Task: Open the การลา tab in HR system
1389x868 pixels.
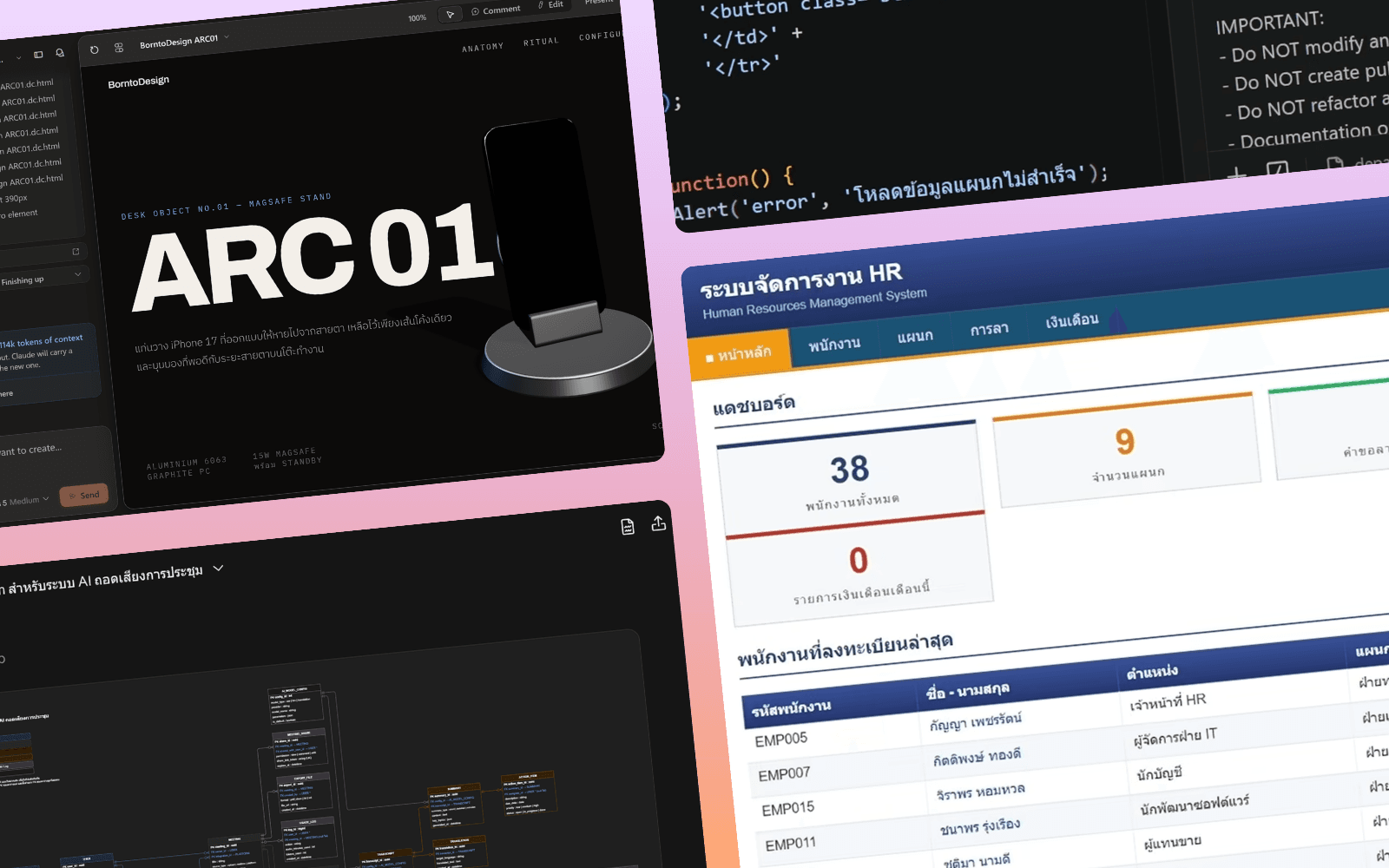Action: pos(990,330)
